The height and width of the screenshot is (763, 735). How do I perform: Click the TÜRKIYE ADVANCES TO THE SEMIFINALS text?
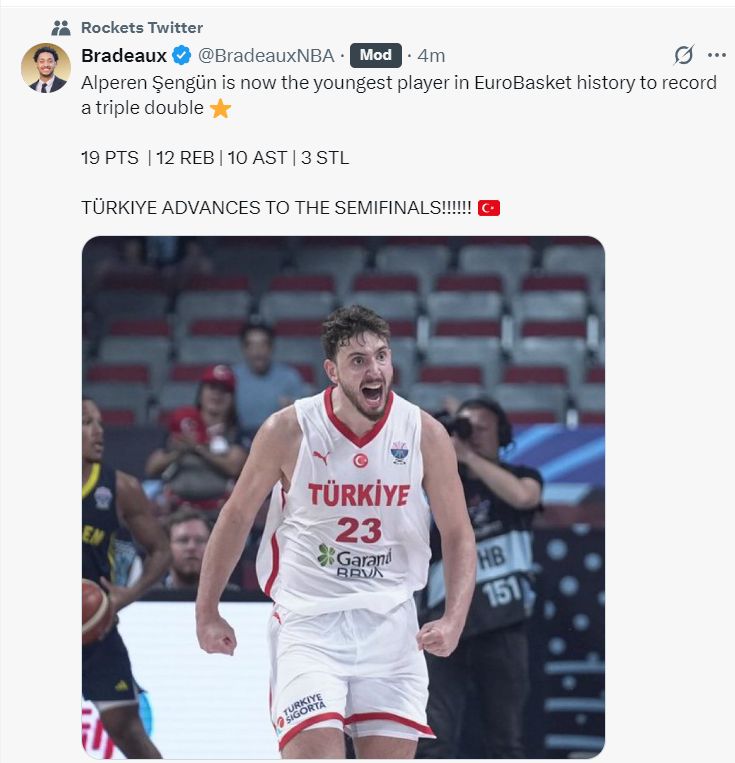coord(276,208)
